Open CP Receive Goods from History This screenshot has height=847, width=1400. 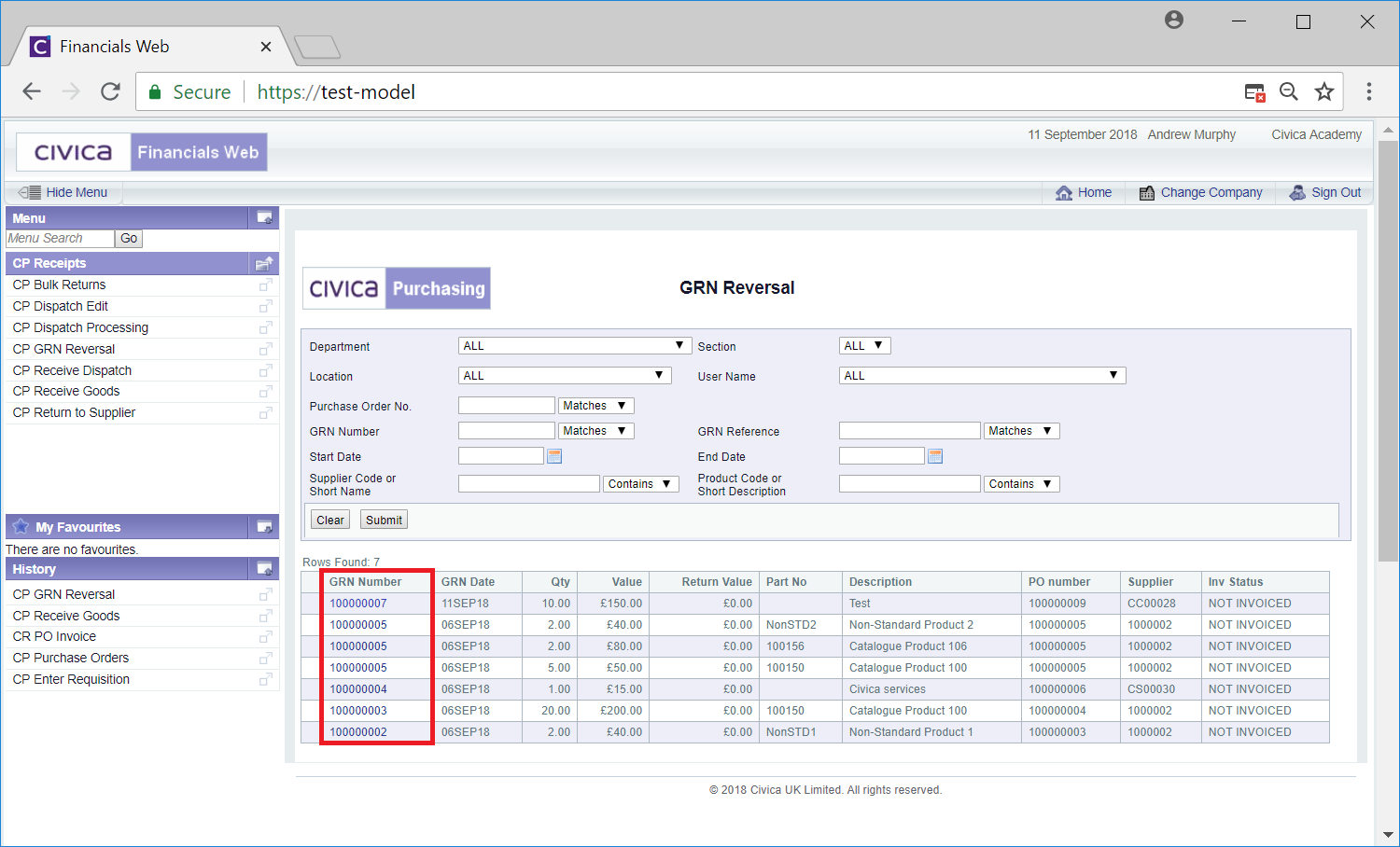point(65,616)
